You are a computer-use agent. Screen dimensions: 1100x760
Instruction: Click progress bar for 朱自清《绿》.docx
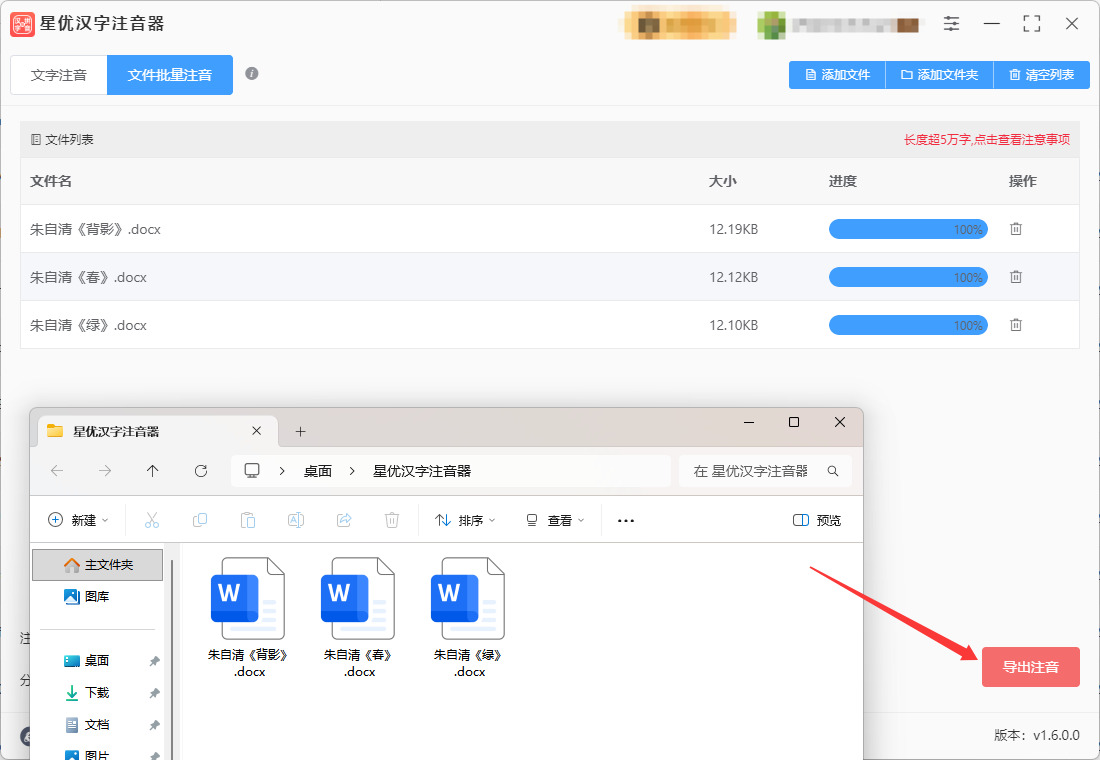tap(908, 325)
